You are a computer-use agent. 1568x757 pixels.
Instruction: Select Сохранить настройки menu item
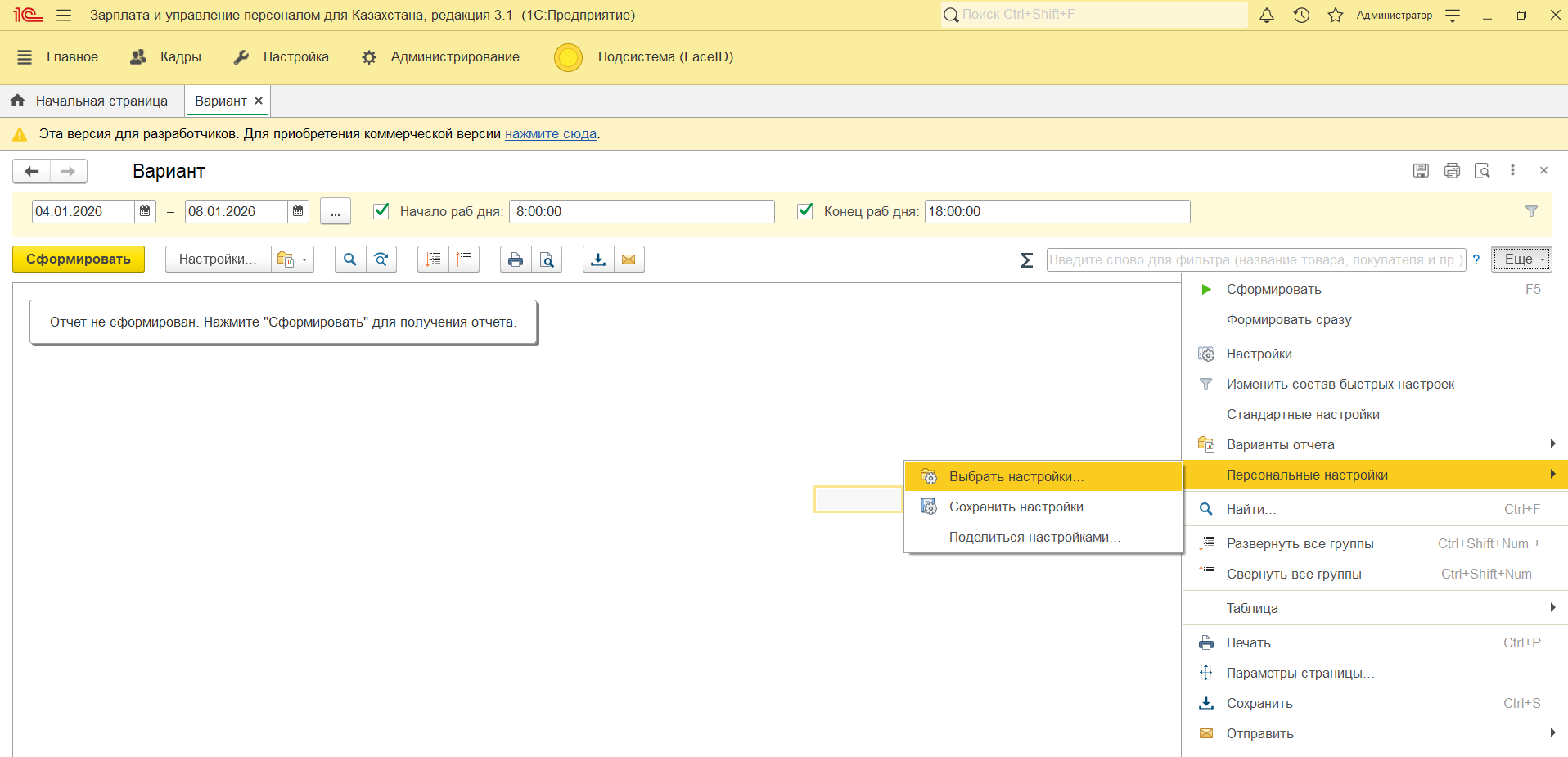pyautogui.click(x=1021, y=507)
